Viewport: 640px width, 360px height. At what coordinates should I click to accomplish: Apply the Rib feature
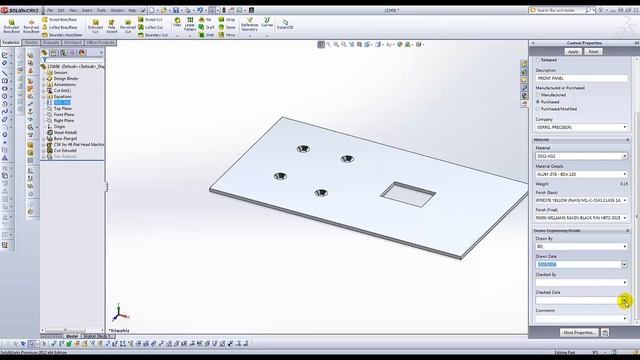pyautogui.click(x=205, y=20)
